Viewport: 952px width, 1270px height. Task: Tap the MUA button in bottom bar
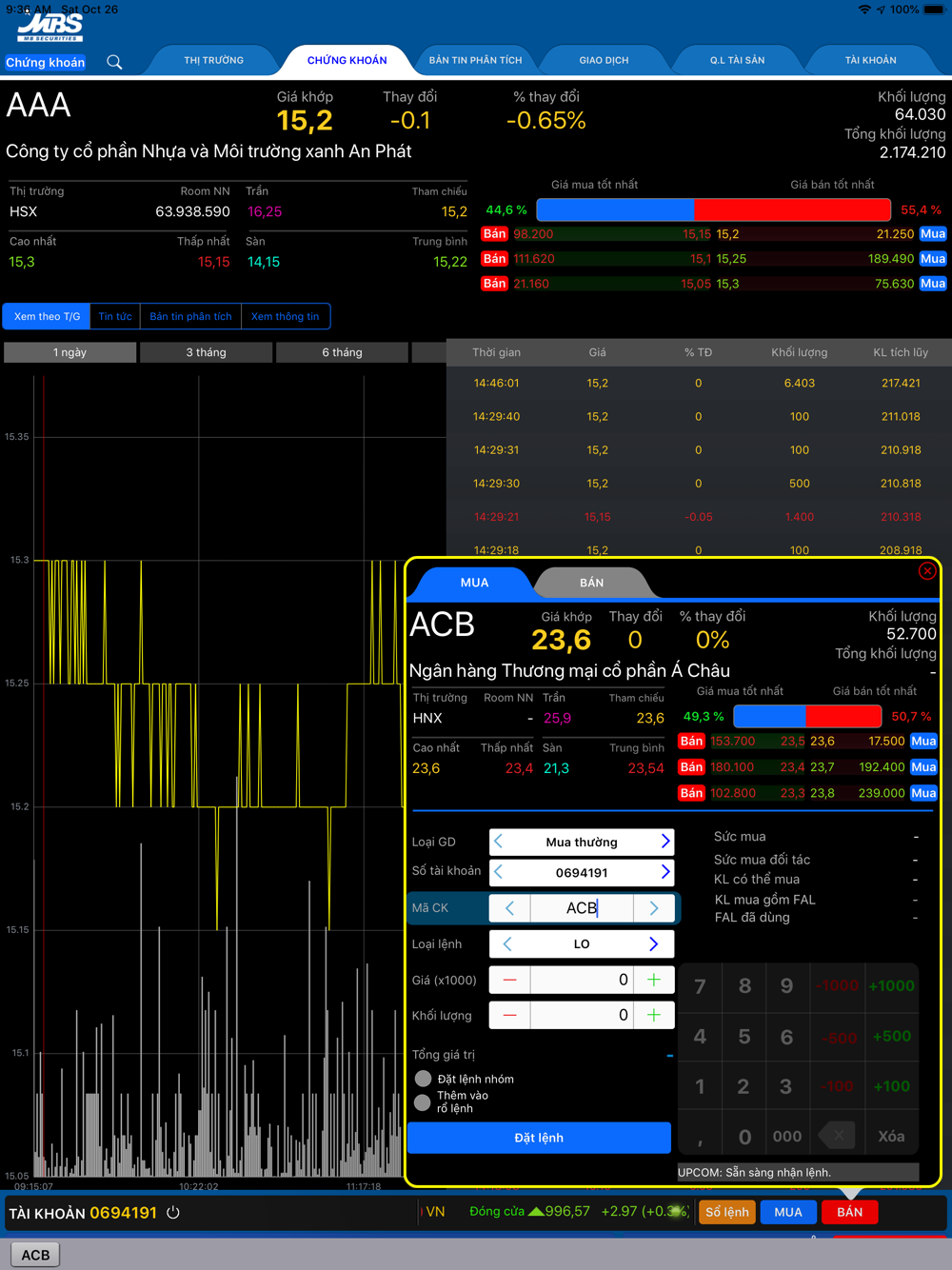click(x=787, y=1212)
